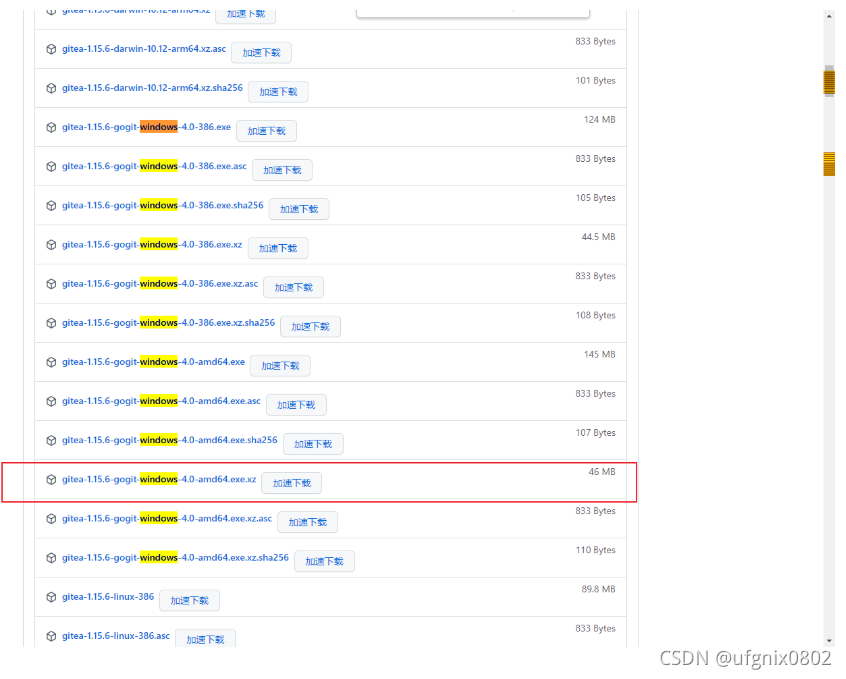The width and height of the screenshot is (846, 679).
Task: Click the '145 MB' size text
Action: click(599, 355)
